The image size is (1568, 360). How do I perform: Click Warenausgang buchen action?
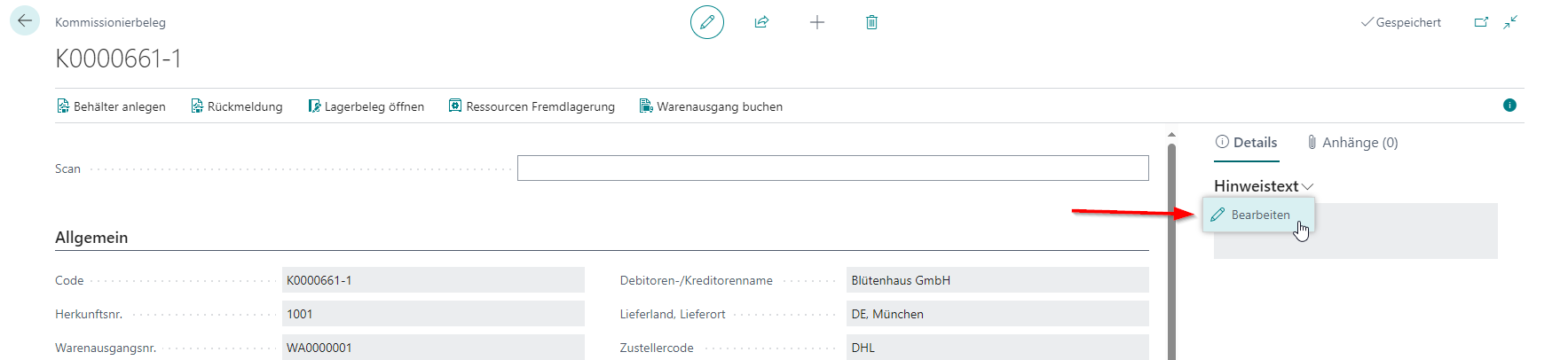tap(711, 106)
